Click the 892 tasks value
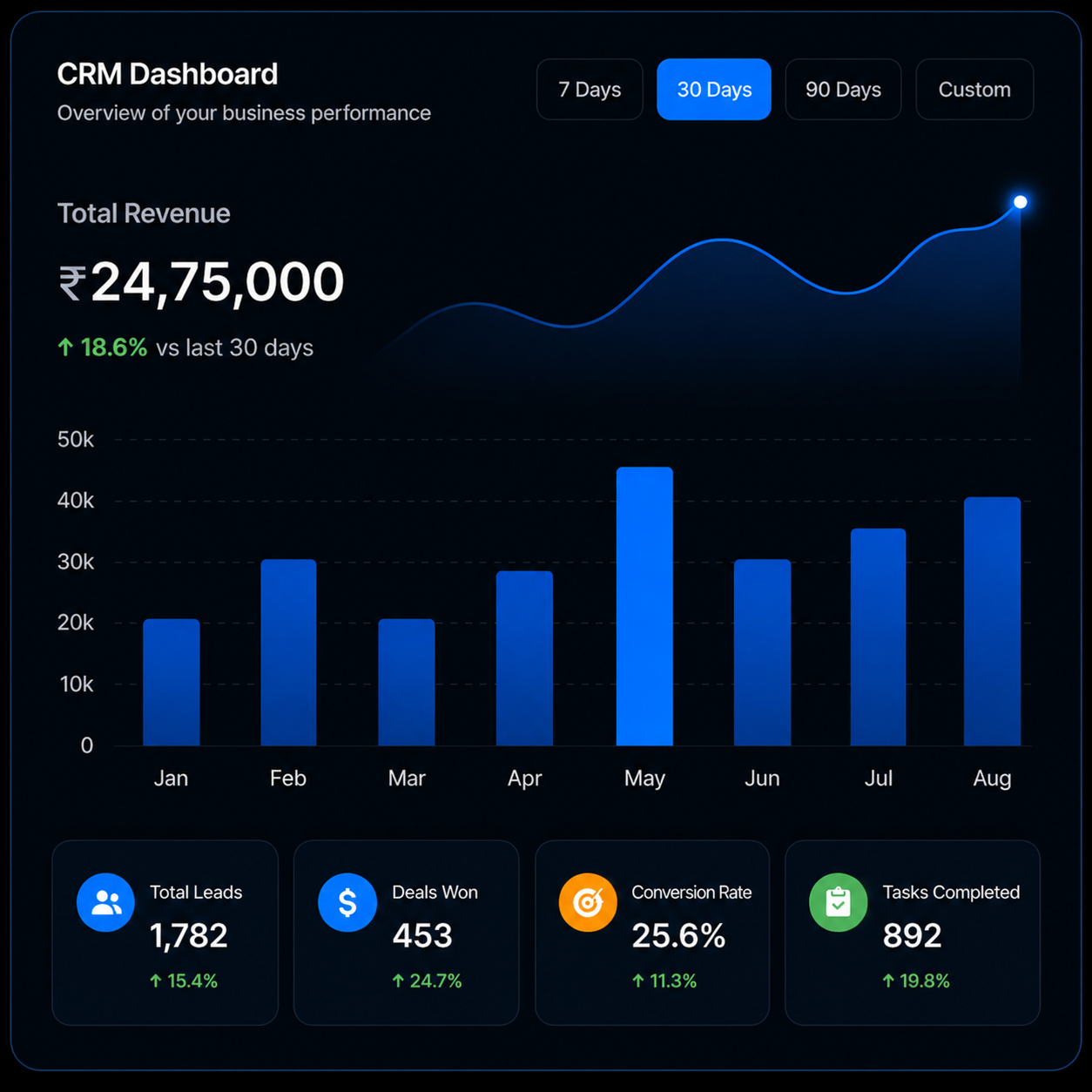1092x1092 pixels. pos(913,935)
